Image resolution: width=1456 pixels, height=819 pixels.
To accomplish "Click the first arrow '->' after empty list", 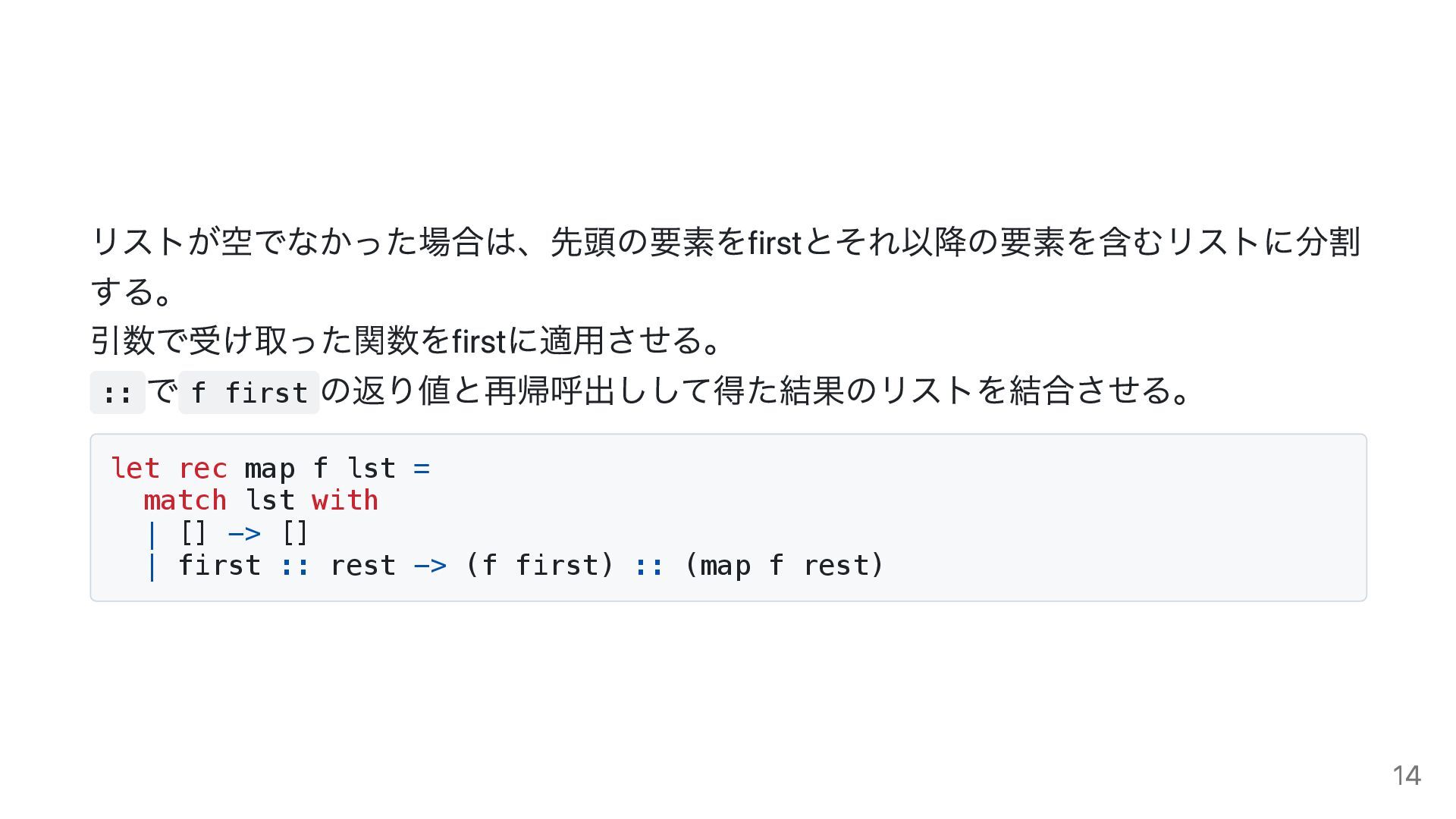I will 244,533.
